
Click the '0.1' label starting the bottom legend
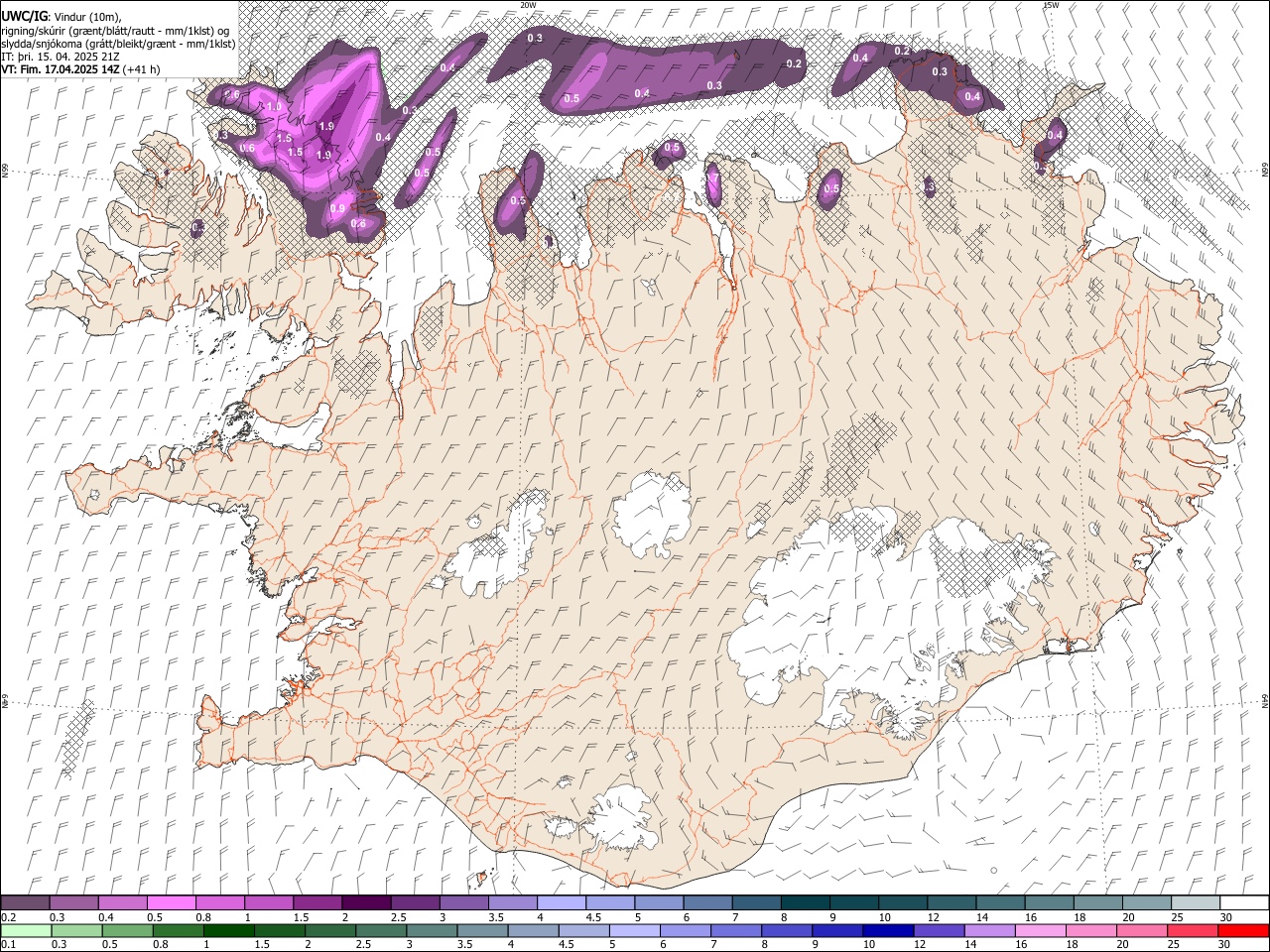point(9,944)
